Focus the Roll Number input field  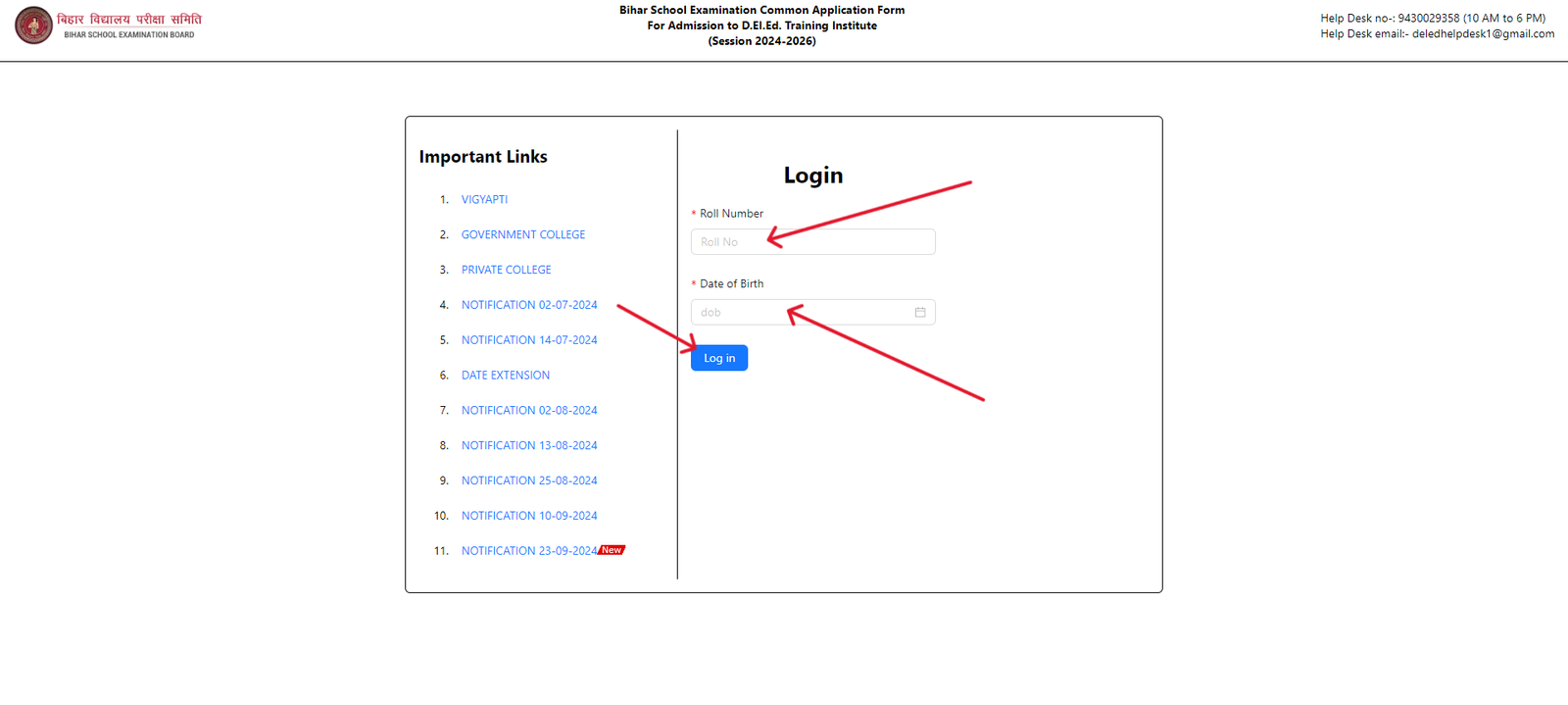[x=812, y=242]
